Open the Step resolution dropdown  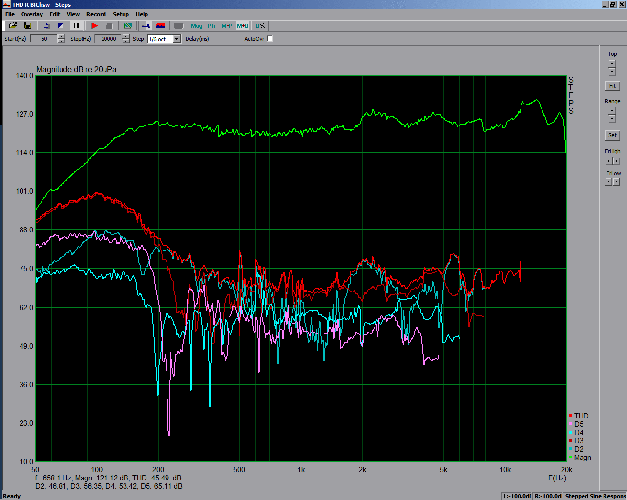click(176, 39)
